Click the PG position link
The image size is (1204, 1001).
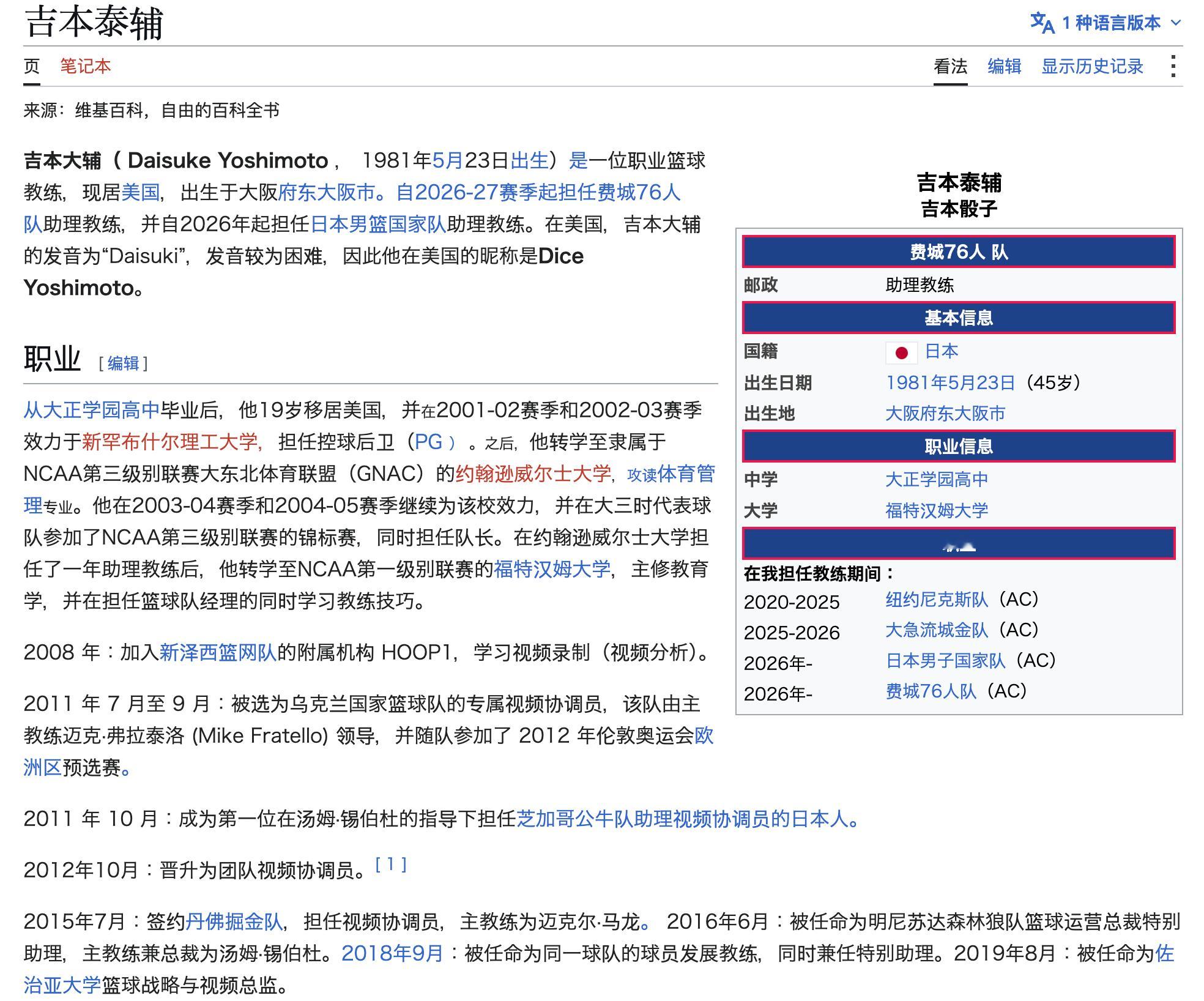tap(428, 442)
